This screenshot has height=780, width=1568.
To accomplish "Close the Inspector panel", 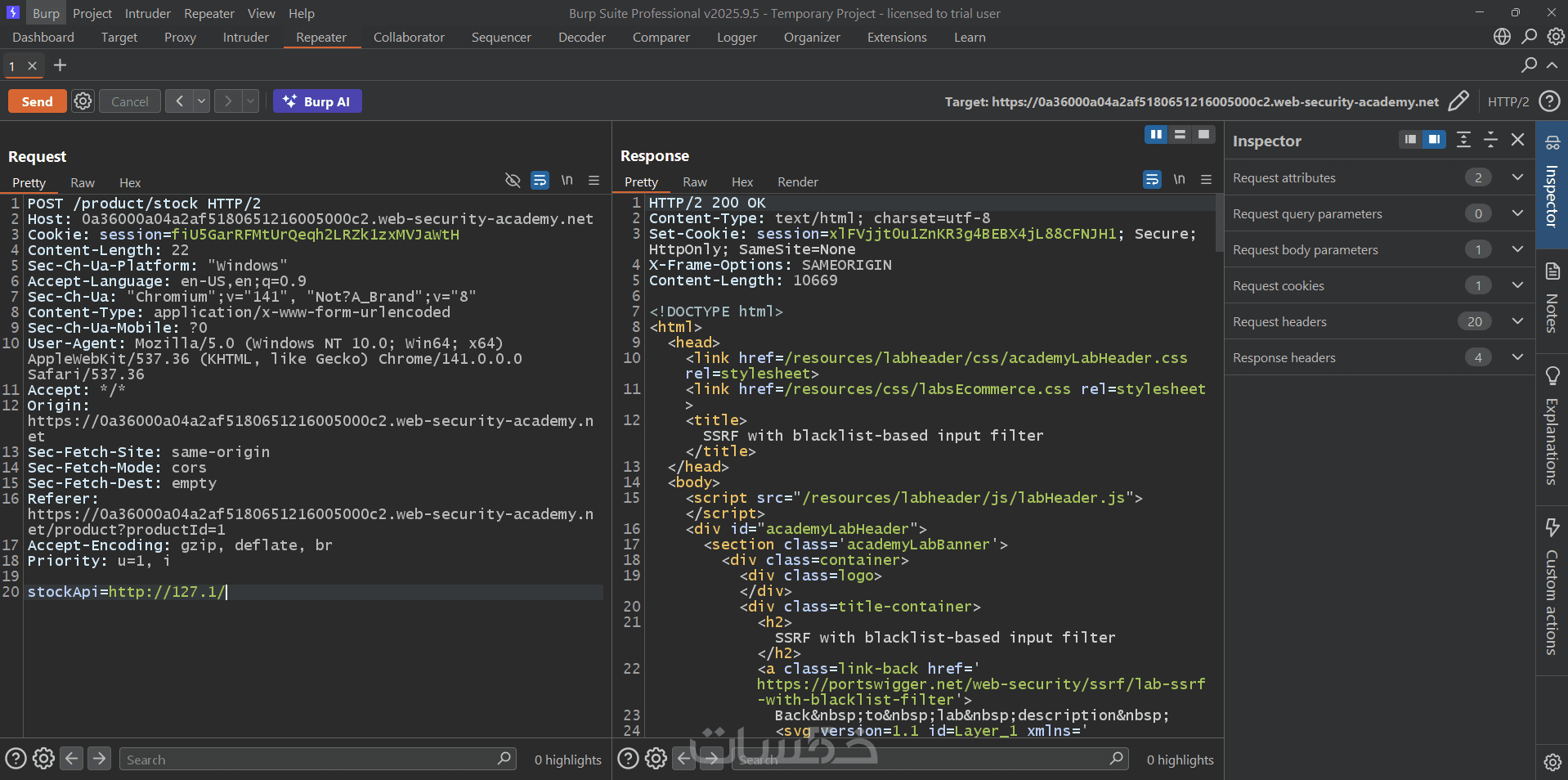I will (1517, 140).
